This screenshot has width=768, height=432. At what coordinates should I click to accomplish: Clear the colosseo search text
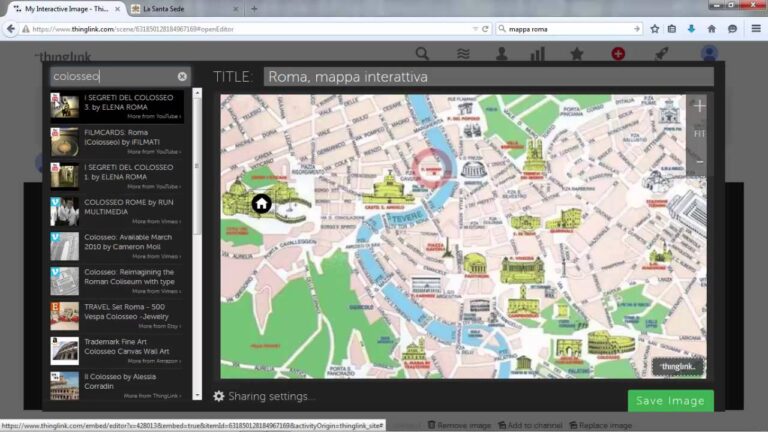point(182,76)
